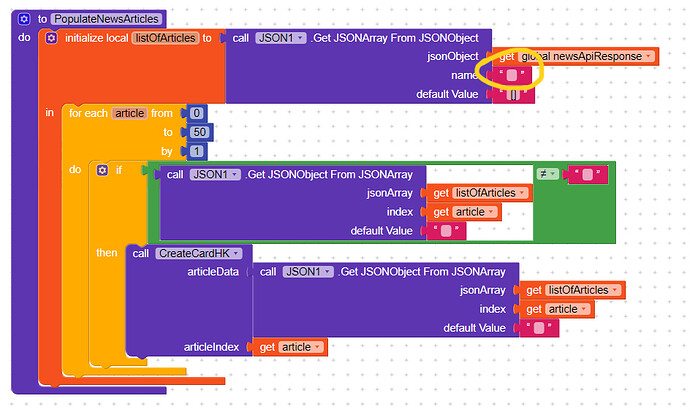Click the articleData parameter label
This screenshot has width=690, height=412.
tap(213, 272)
